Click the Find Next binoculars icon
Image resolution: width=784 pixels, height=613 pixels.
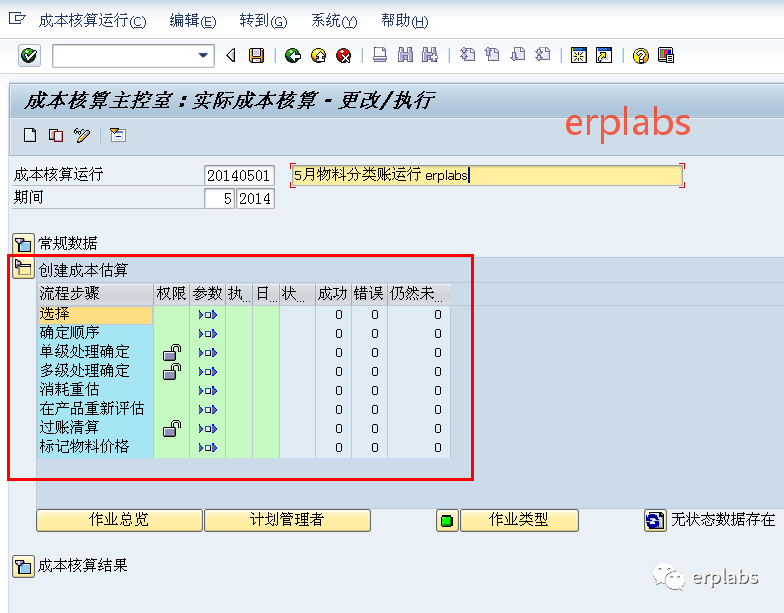430,55
